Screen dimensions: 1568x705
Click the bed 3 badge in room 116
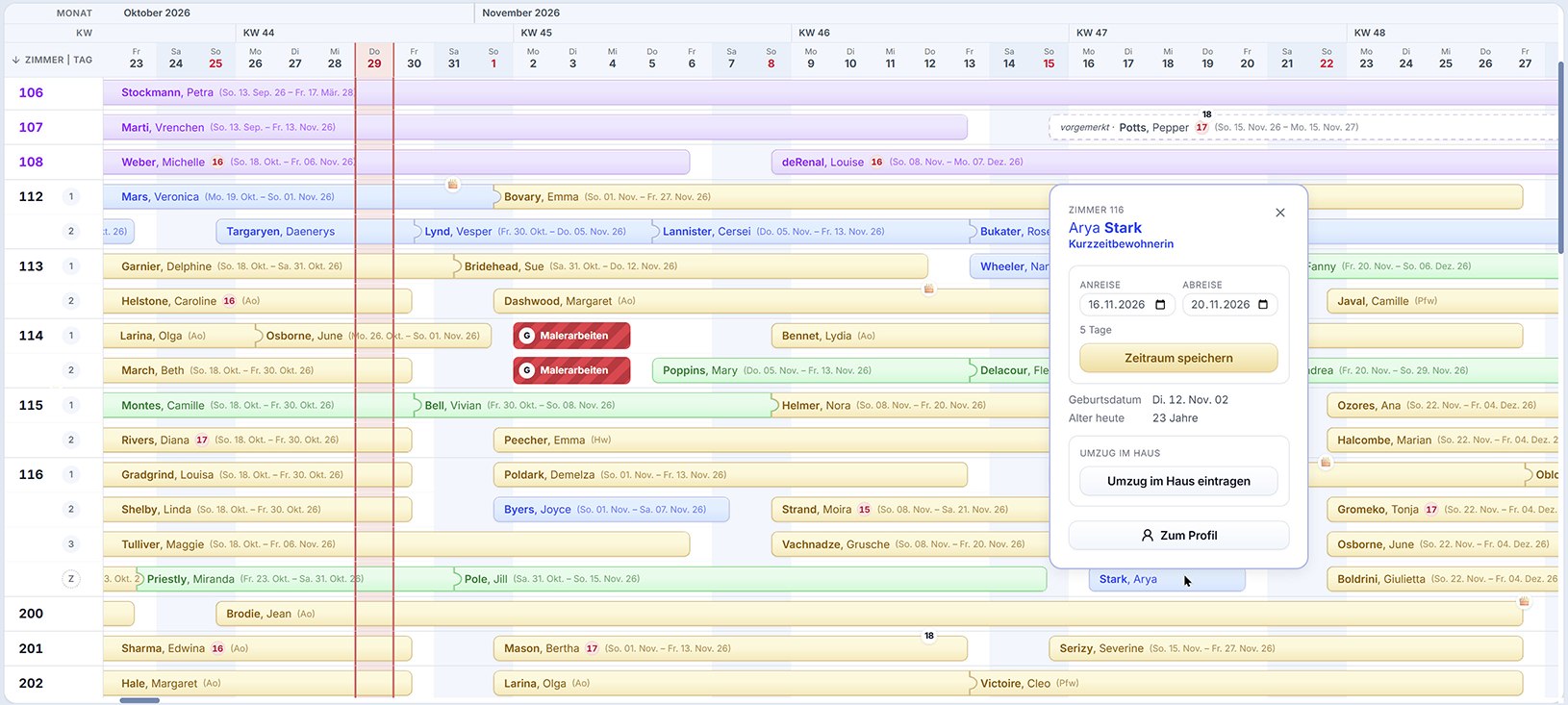coord(70,544)
